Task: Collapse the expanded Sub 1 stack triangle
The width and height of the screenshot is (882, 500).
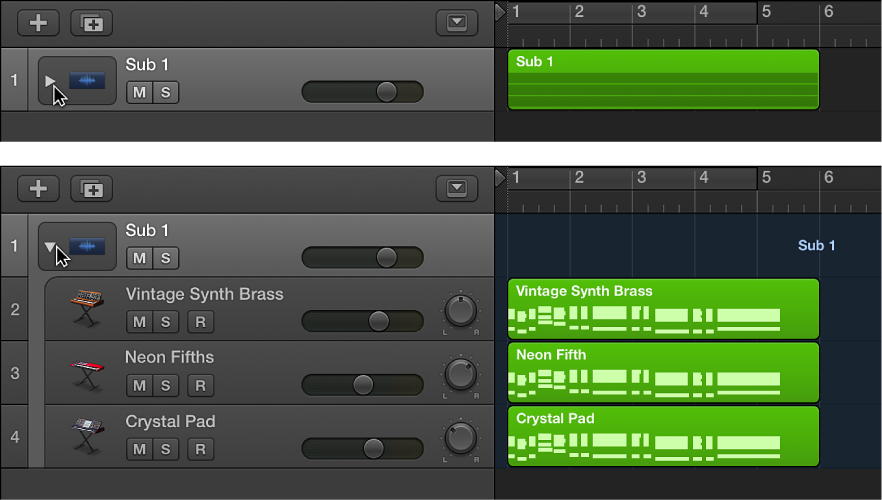Action: click(50, 246)
